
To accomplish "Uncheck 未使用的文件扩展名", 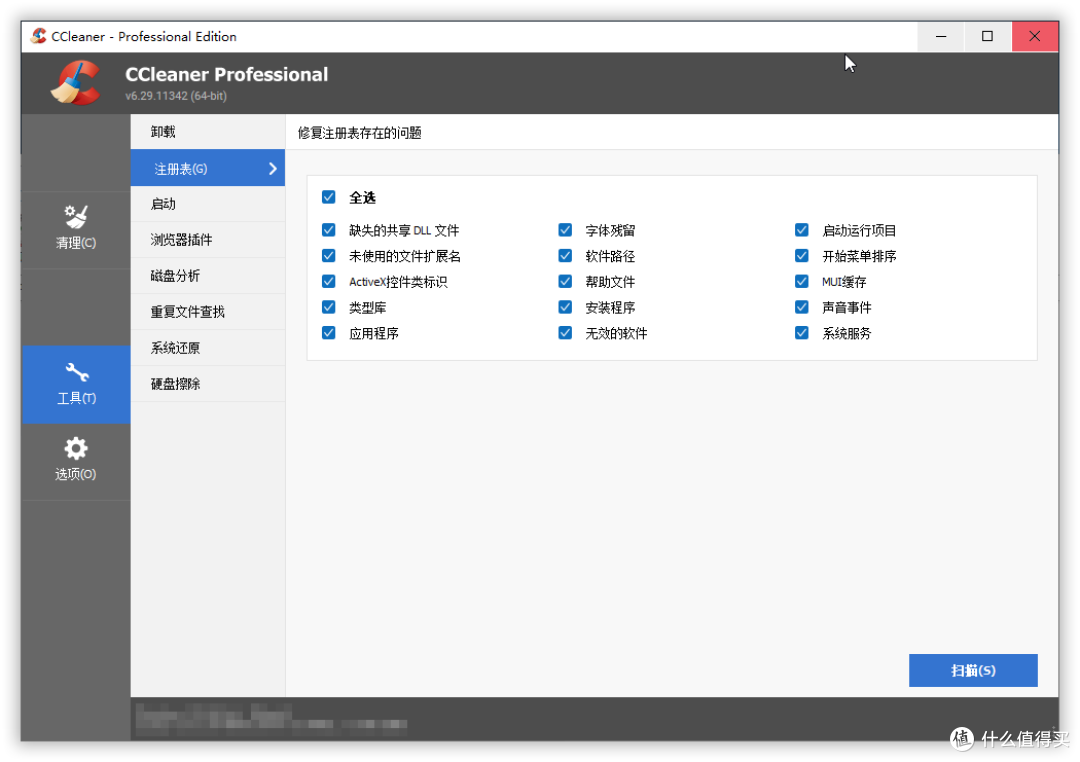I will tap(329, 256).
